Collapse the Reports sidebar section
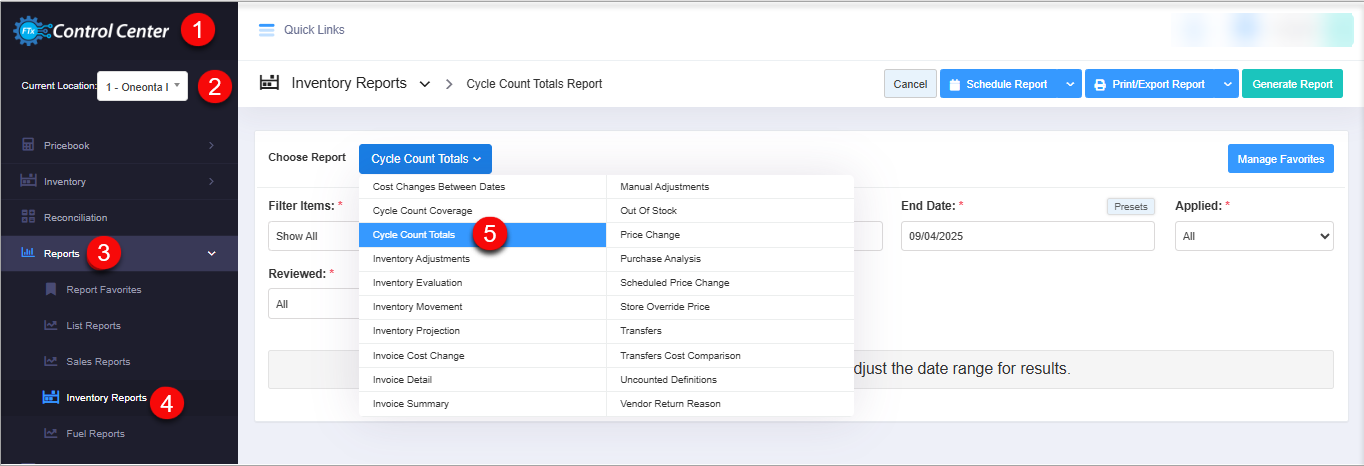 point(211,253)
